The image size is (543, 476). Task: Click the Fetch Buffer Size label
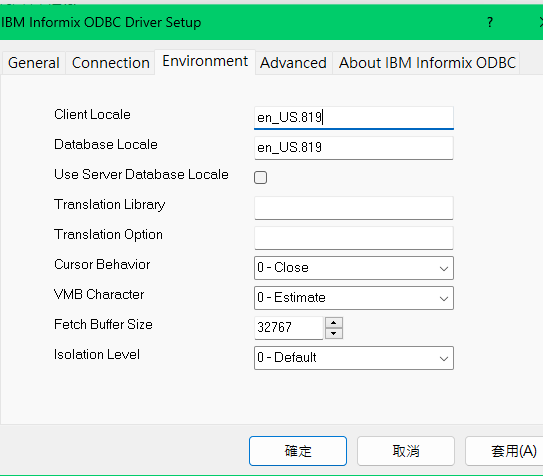tap(103, 324)
